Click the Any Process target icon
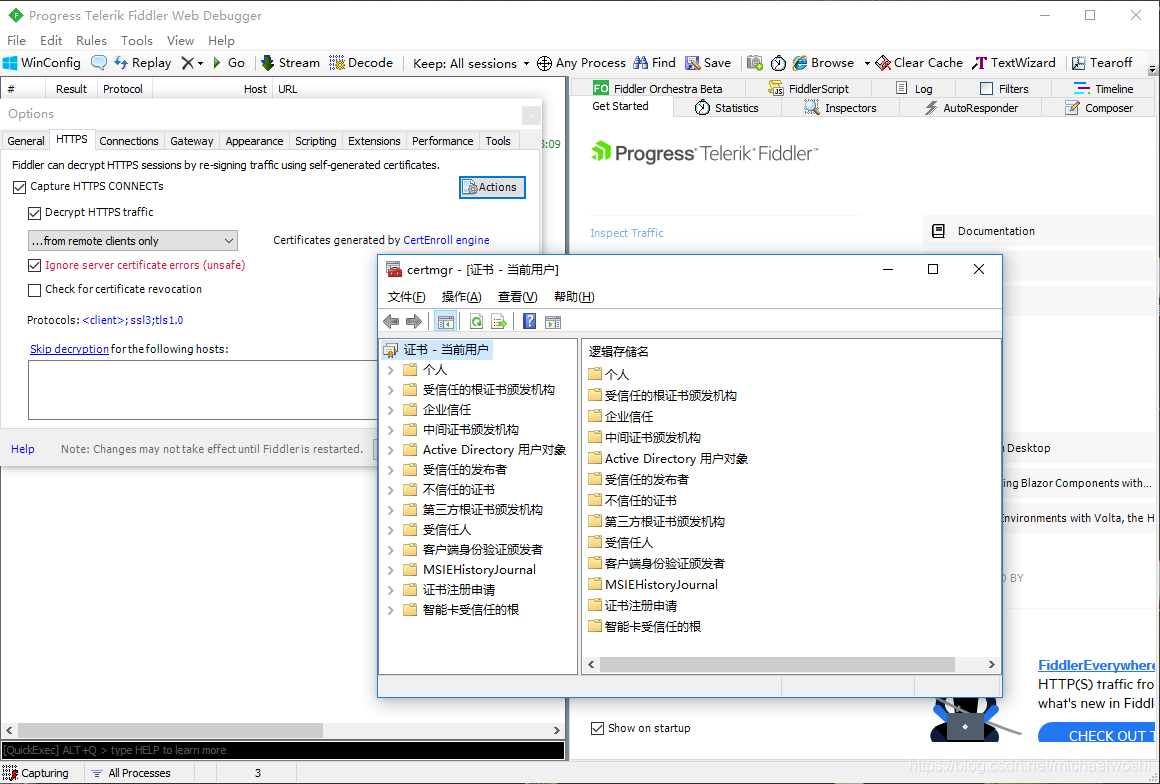This screenshot has height=784, width=1160. click(x=544, y=63)
